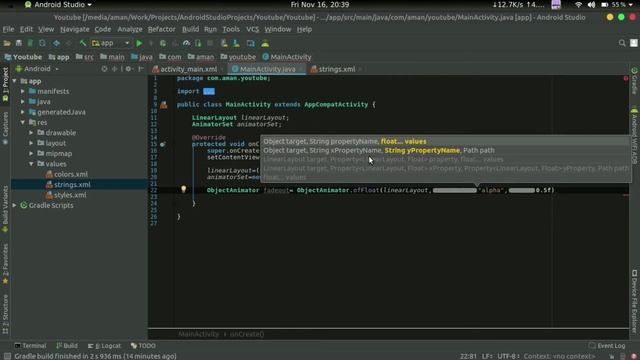This screenshot has width=640, height=360.
Task: Click the Search Everywhere magnifier icon
Action: pyautogui.click(x=622, y=43)
